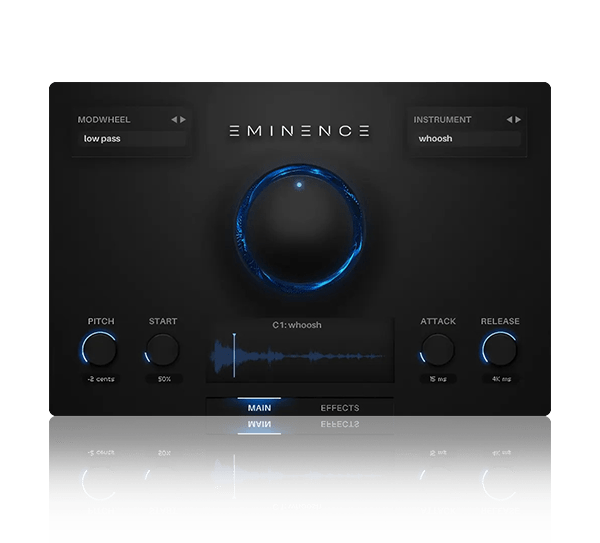
Task: Select previous instrument with left arrow
Action: click(x=509, y=120)
